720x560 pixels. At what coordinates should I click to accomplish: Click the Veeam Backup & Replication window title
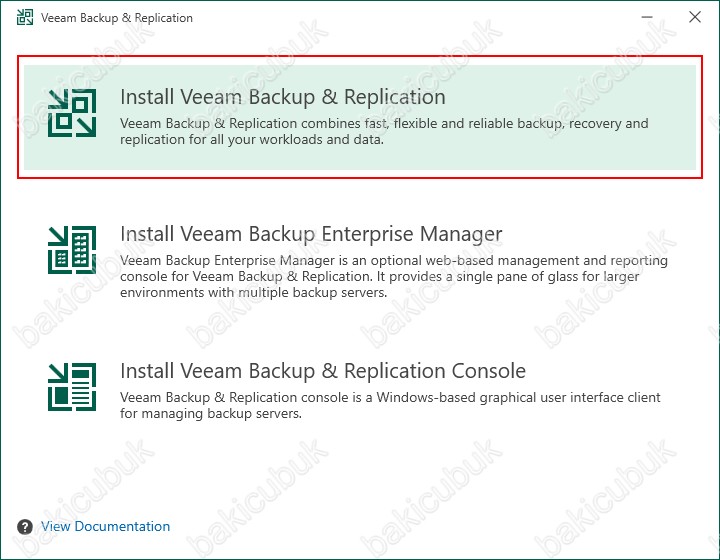117,18
